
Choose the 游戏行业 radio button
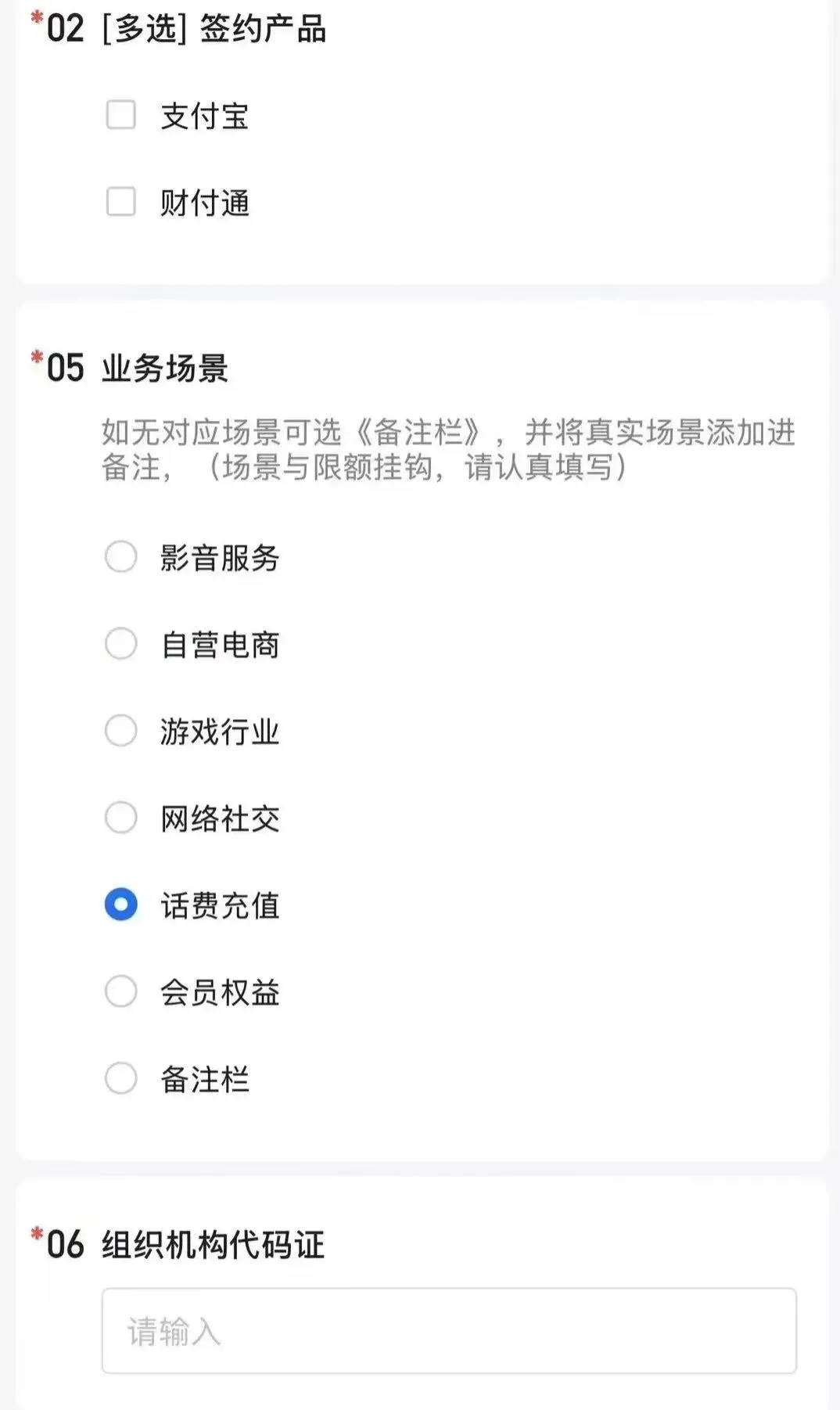(x=121, y=731)
